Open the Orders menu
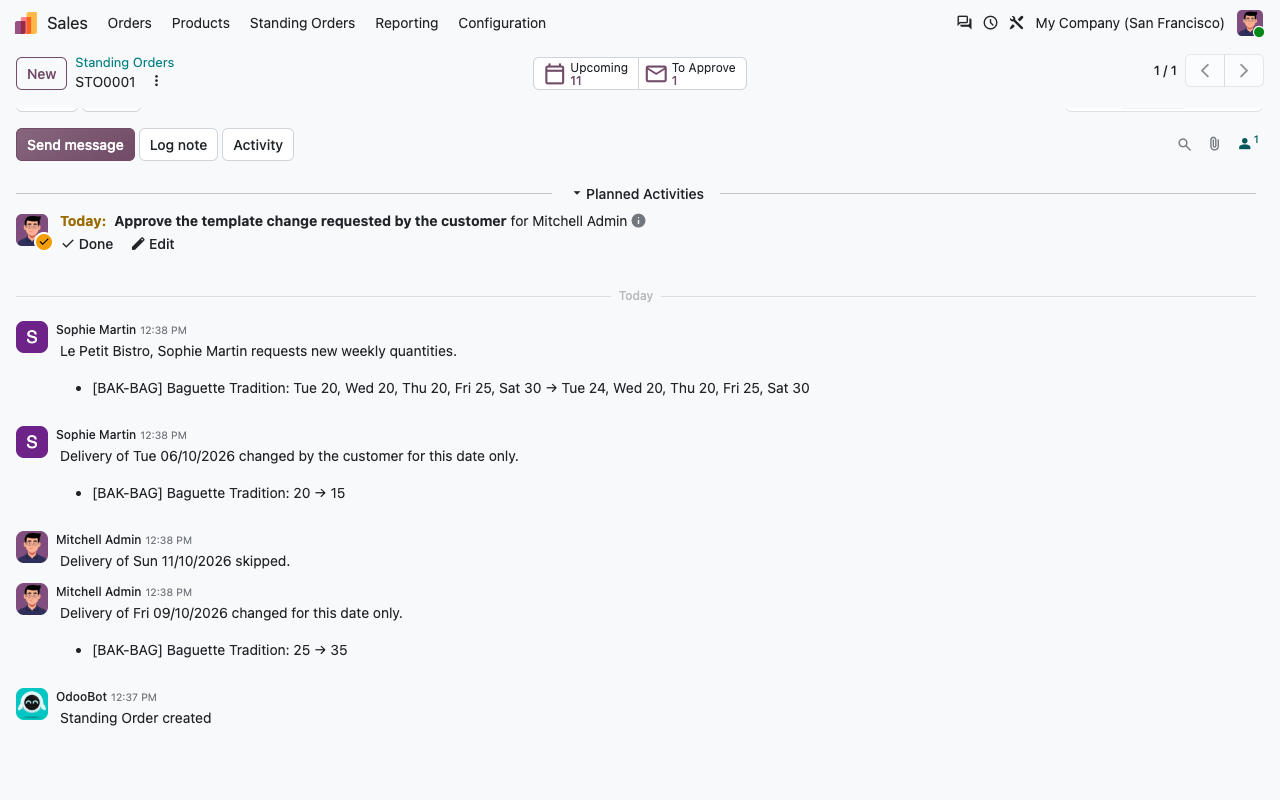Viewport: 1280px width, 800px height. coord(129,23)
